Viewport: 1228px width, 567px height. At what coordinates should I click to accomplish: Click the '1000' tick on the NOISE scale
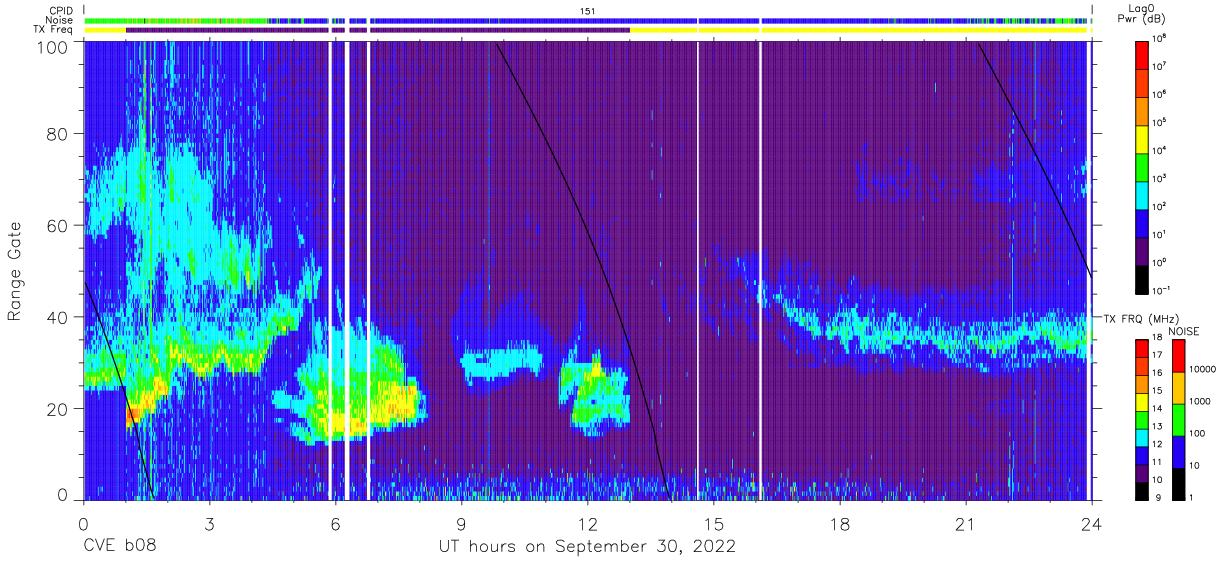1198,401
